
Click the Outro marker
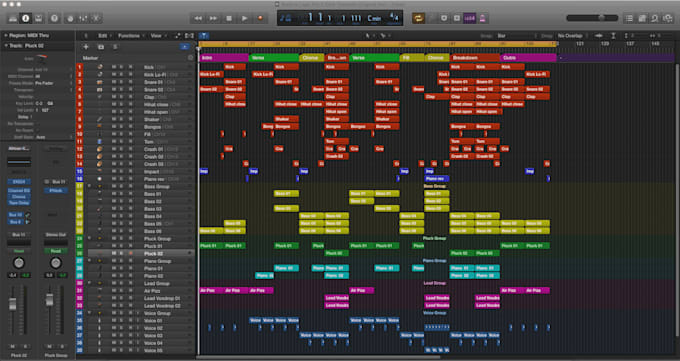point(528,58)
